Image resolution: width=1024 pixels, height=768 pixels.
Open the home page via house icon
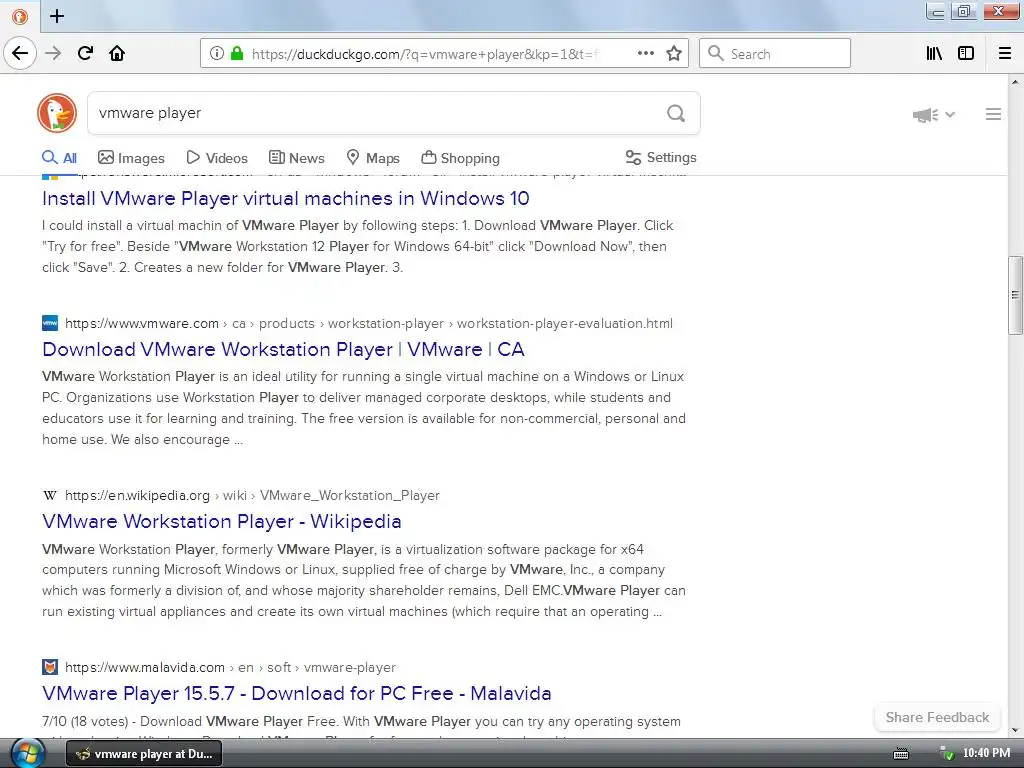coord(117,53)
